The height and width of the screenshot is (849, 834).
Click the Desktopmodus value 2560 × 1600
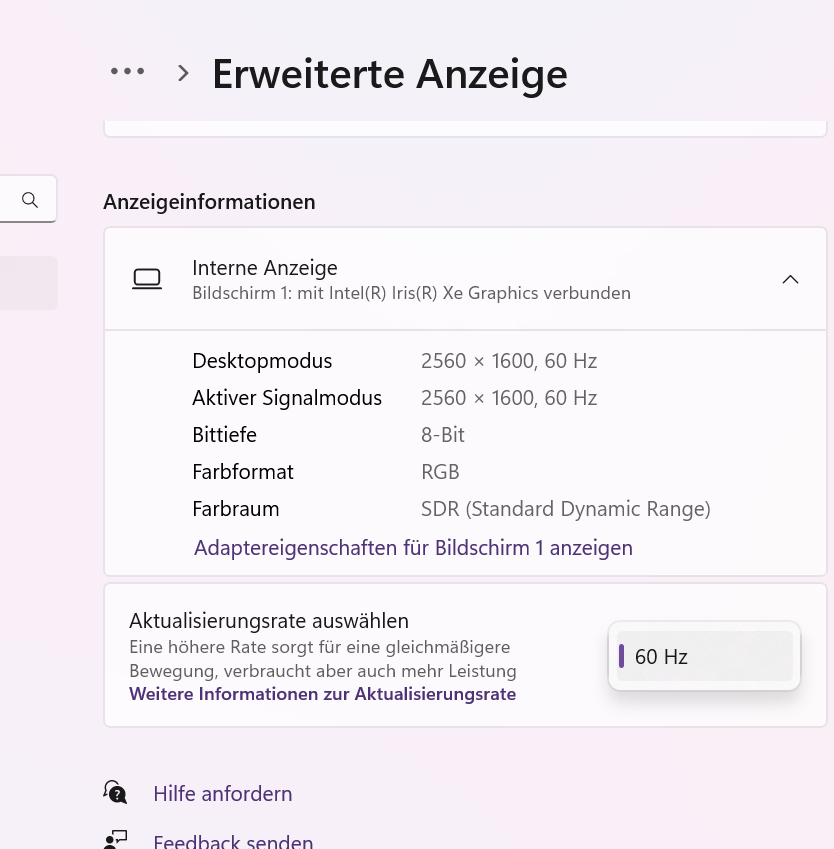[x=509, y=360]
